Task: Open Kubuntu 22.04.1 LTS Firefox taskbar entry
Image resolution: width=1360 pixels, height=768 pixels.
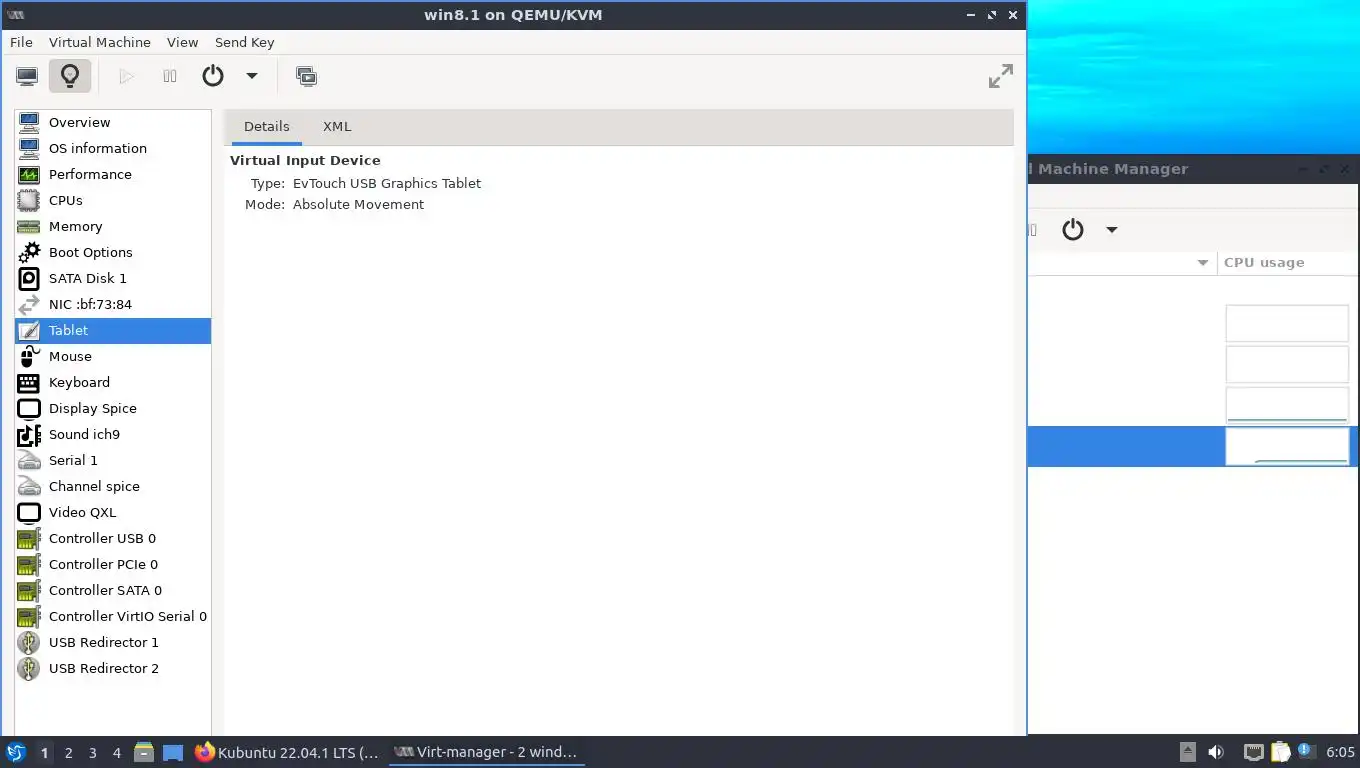Action: (288, 752)
